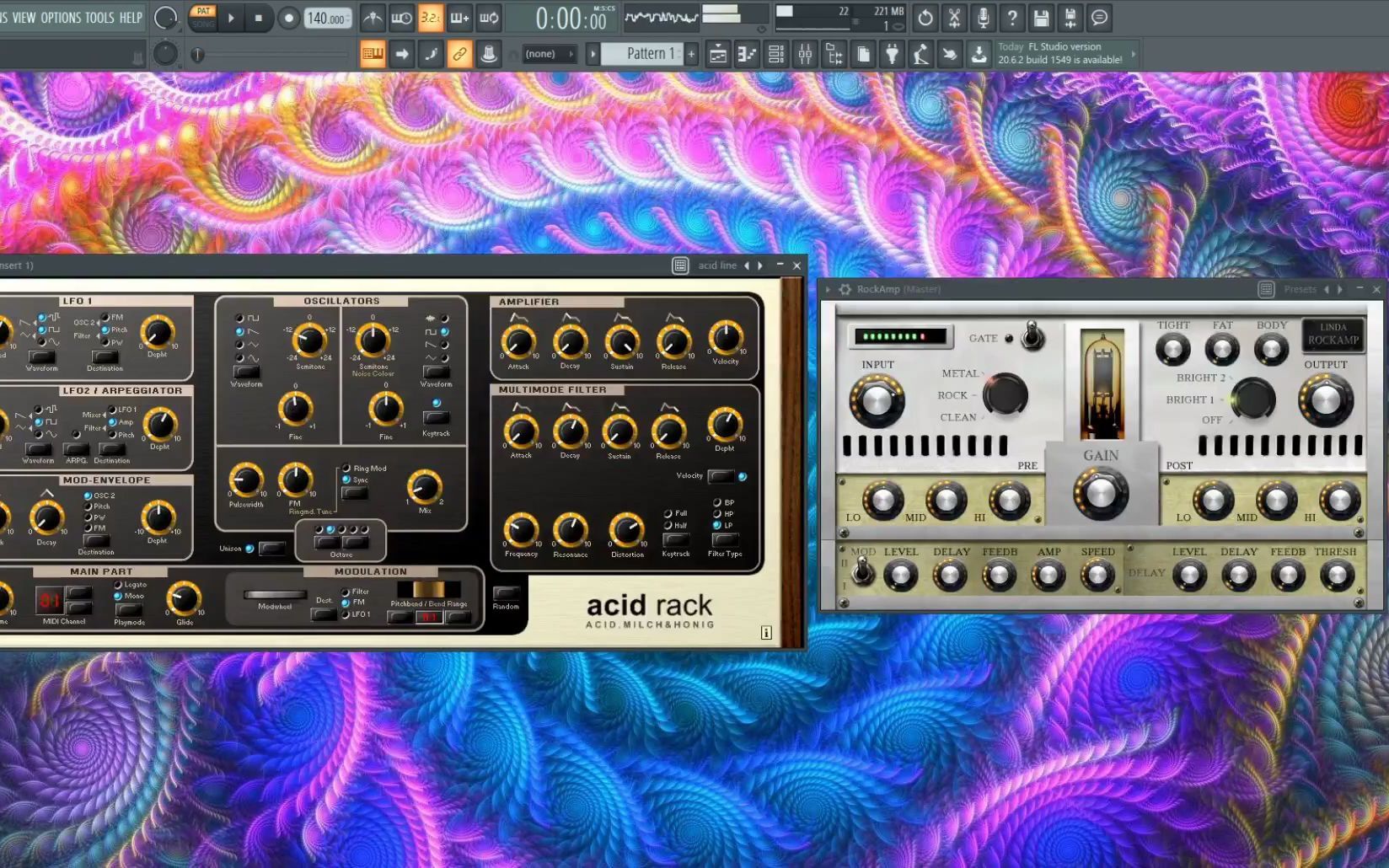Toggle the metronome icon
1389x868 pixels.
[373, 18]
